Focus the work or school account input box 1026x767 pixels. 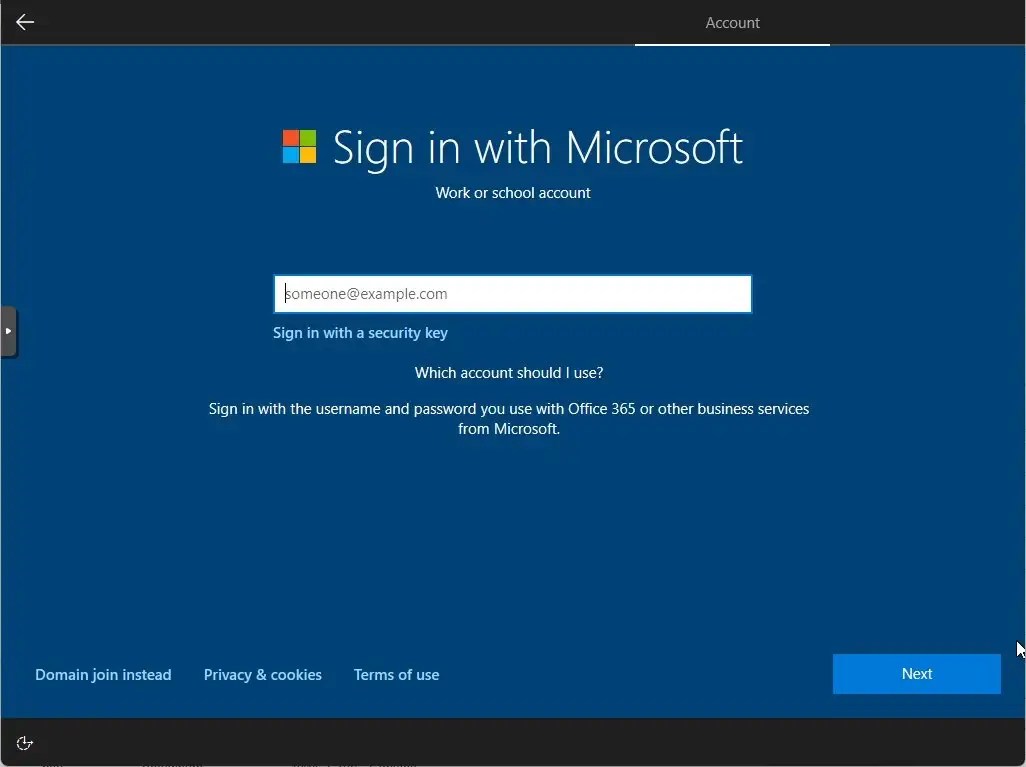coord(513,293)
